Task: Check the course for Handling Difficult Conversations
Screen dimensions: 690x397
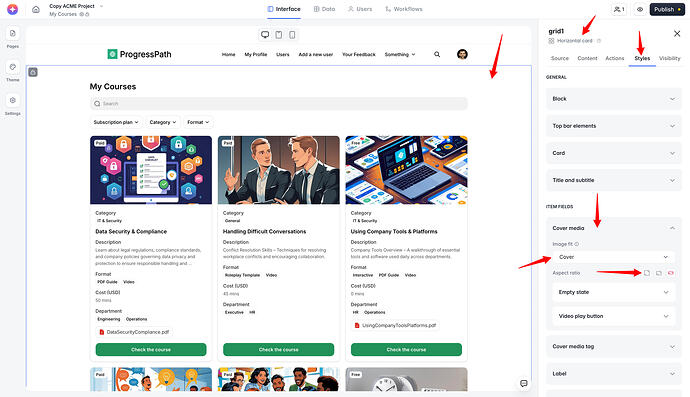Action: coord(279,349)
